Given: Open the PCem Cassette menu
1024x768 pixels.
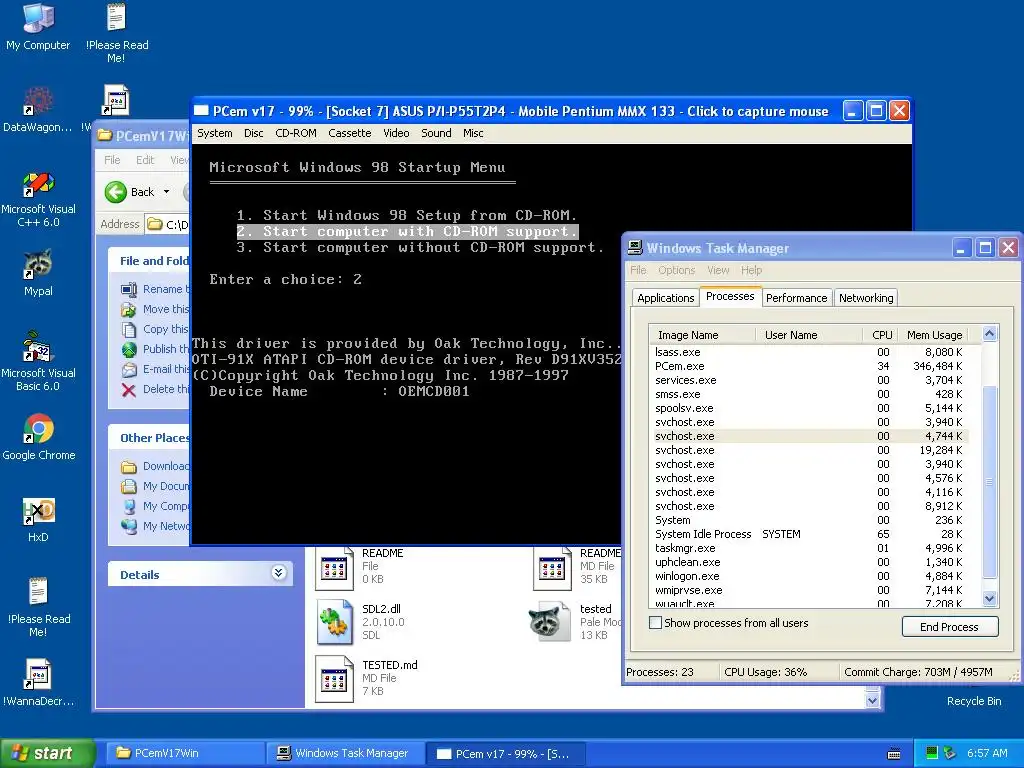Looking at the screenshot, I should pos(349,133).
